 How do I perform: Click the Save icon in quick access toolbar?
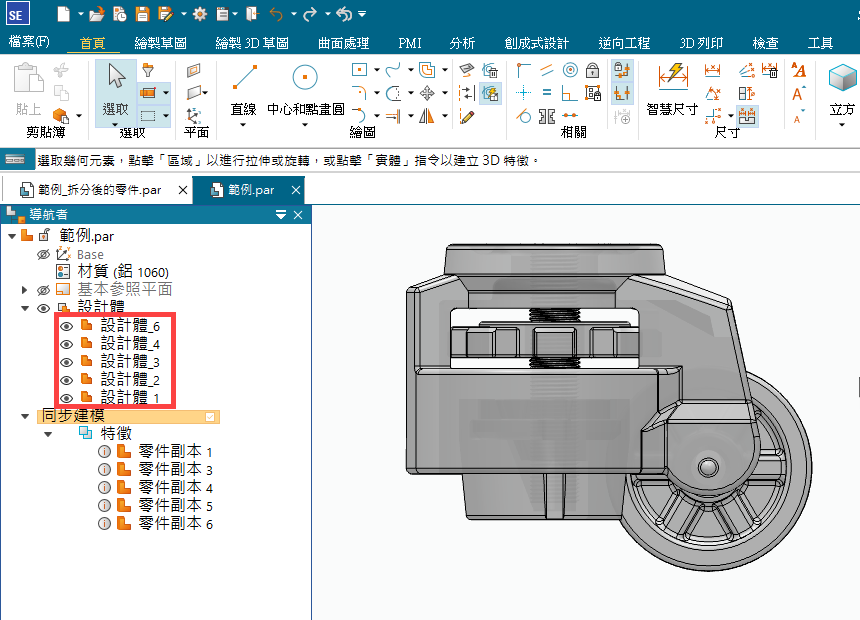142,14
